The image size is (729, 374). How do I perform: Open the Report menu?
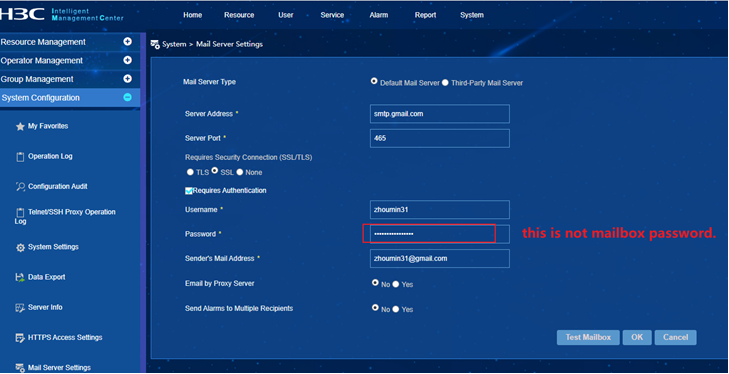425,15
